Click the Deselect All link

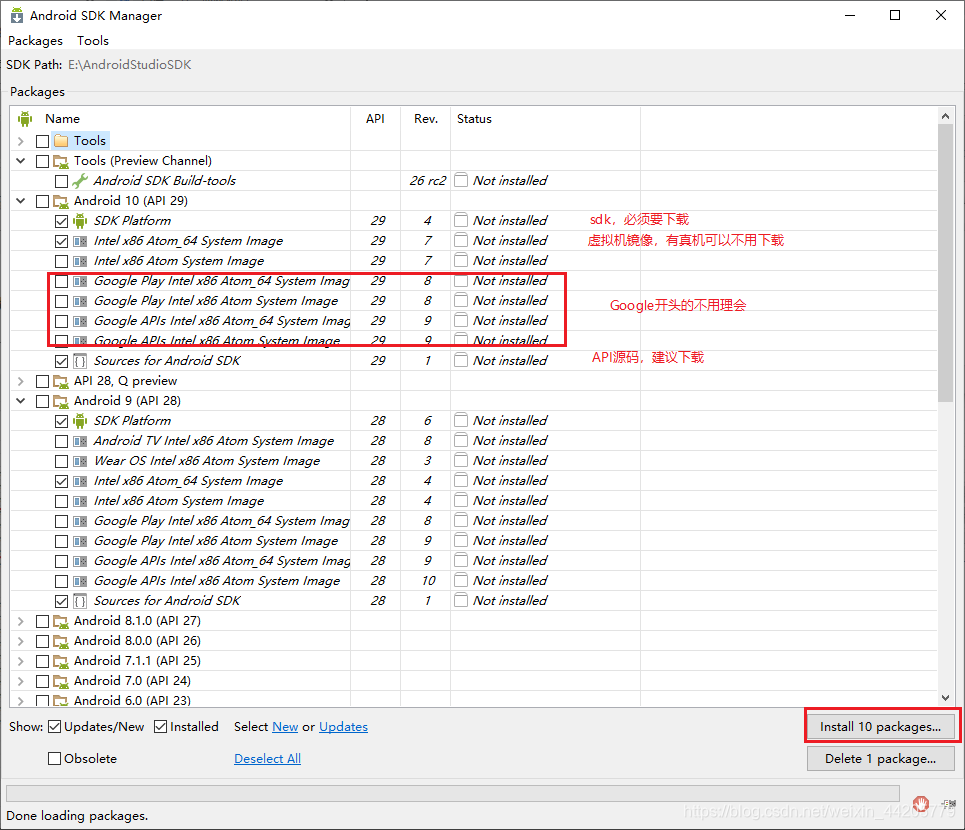(x=267, y=759)
